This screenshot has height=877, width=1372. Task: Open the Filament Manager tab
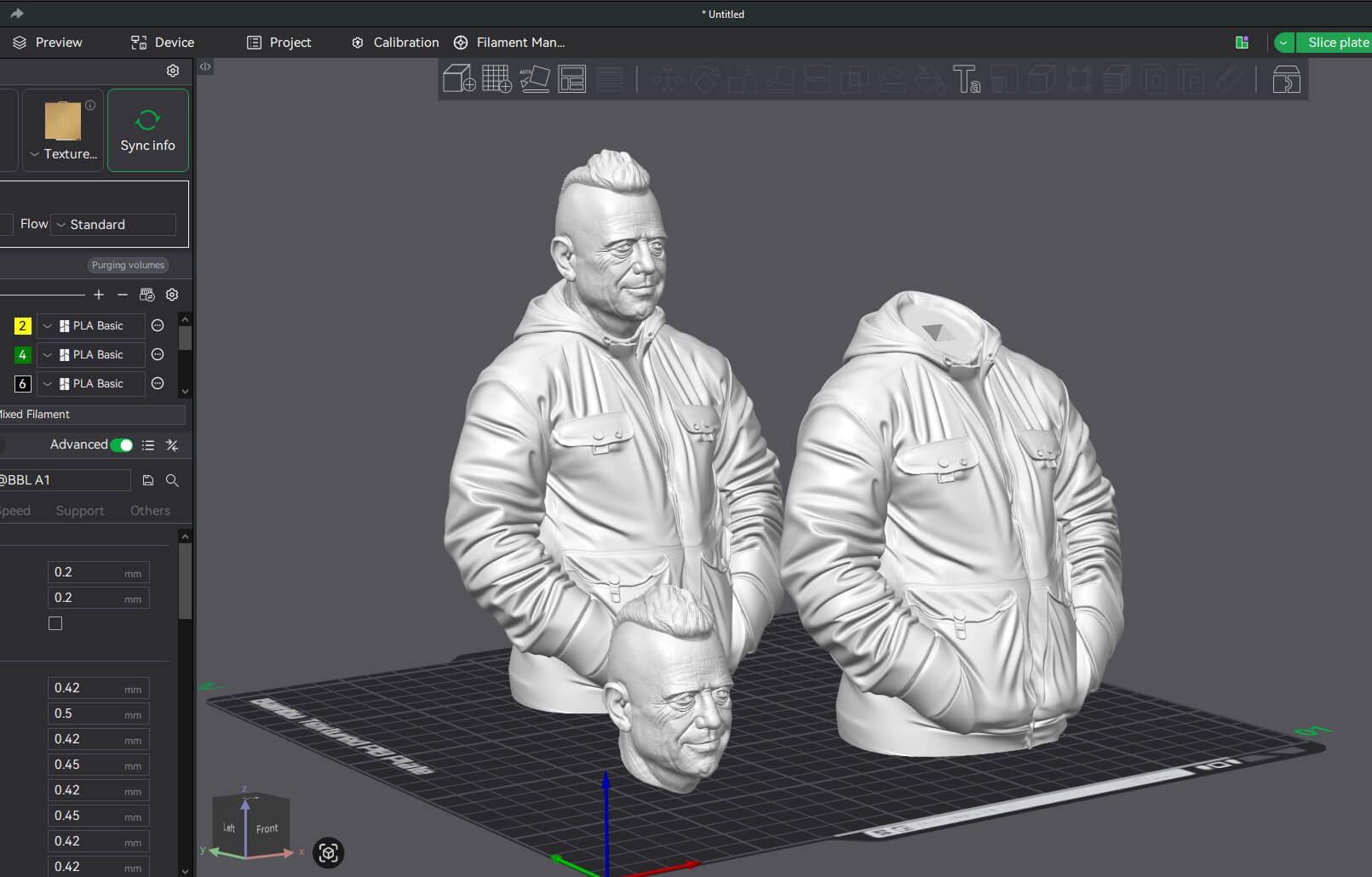click(509, 43)
